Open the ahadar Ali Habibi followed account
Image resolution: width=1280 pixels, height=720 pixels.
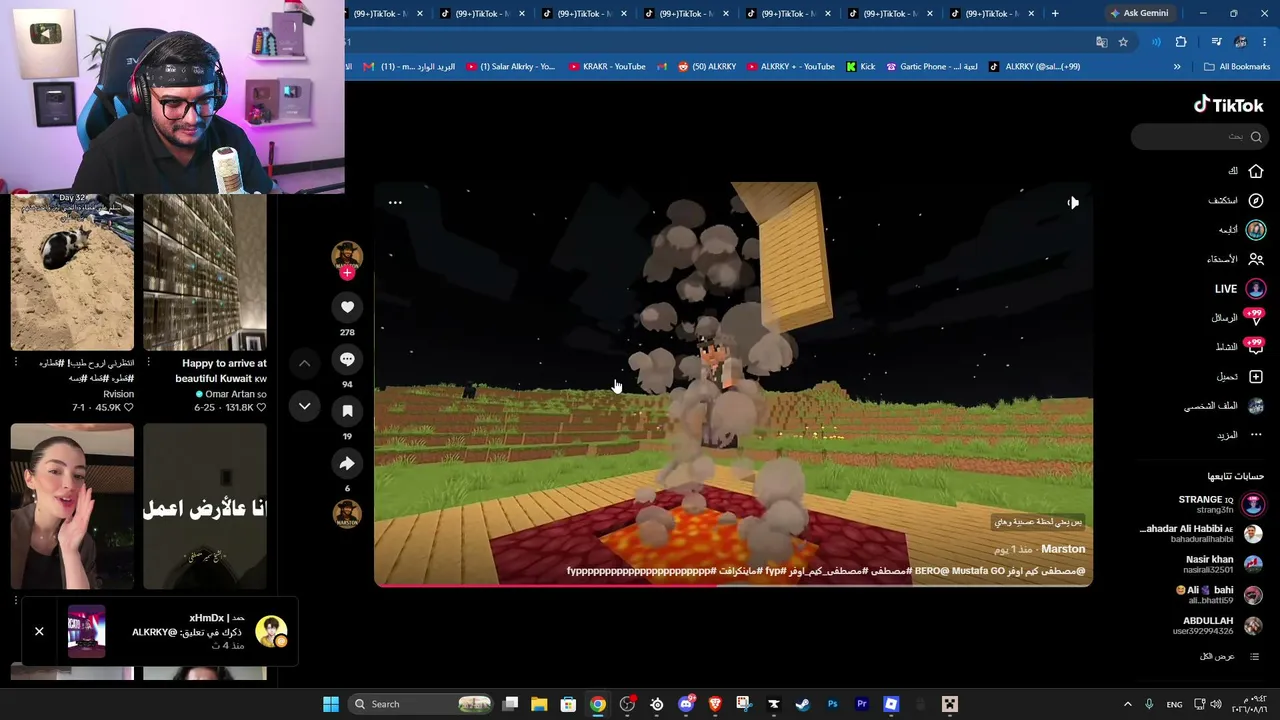pyautogui.click(x=1201, y=534)
